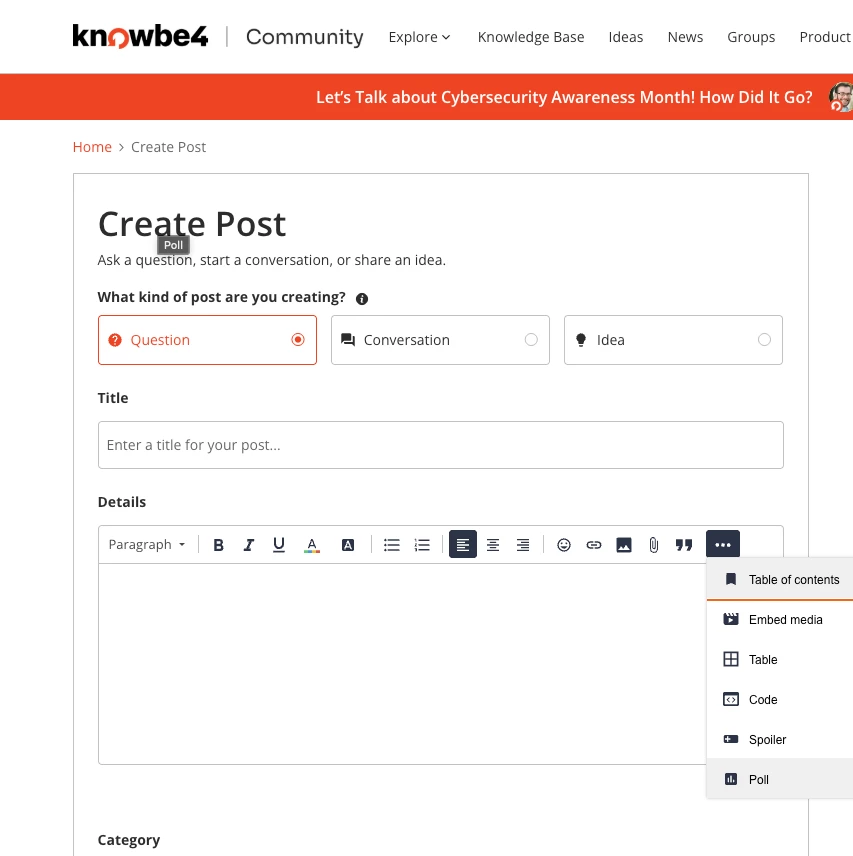
Task: Insert an image into the post
Action: pyautogui.click(x=624, y=545)
